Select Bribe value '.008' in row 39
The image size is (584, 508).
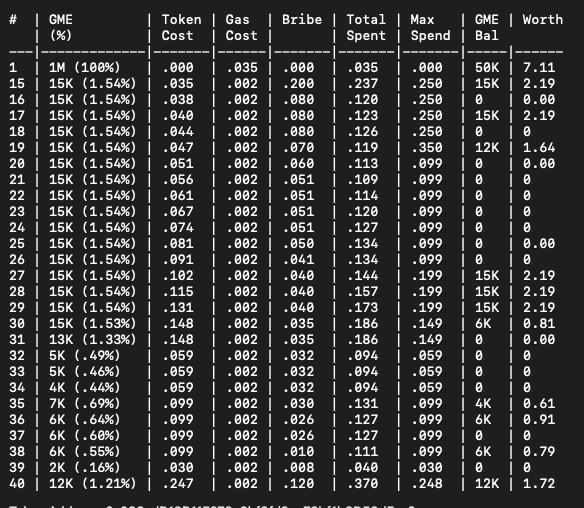point(298,468)
